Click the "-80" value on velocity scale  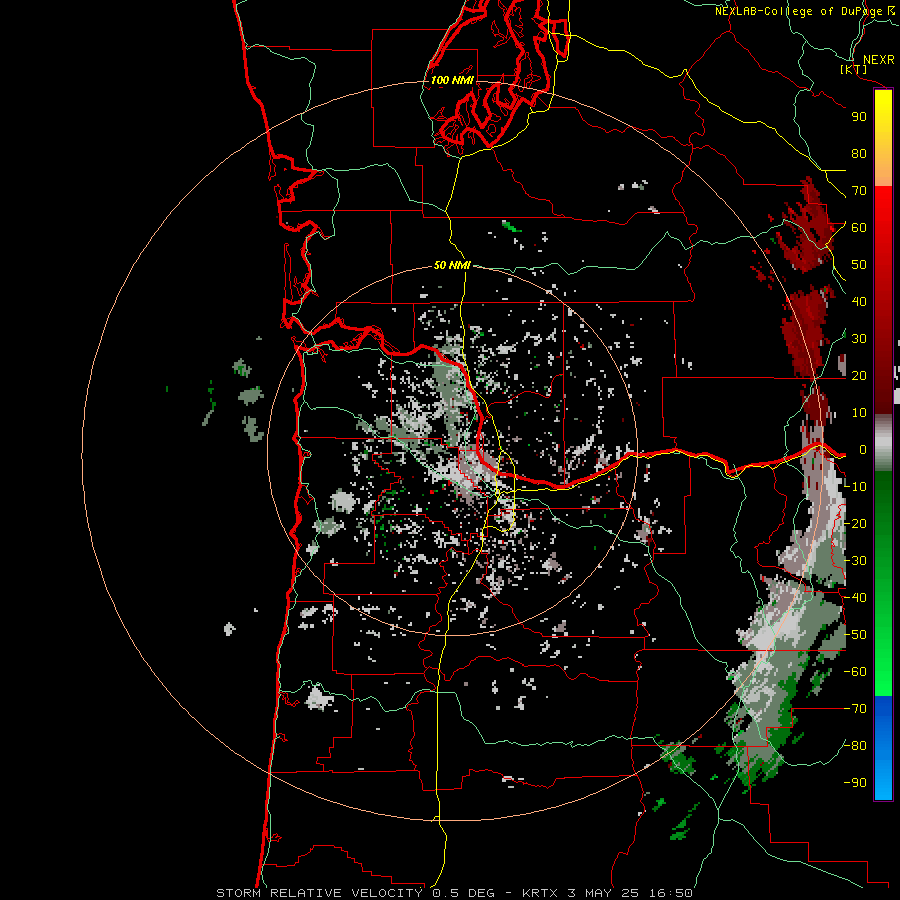pos(855,746)
